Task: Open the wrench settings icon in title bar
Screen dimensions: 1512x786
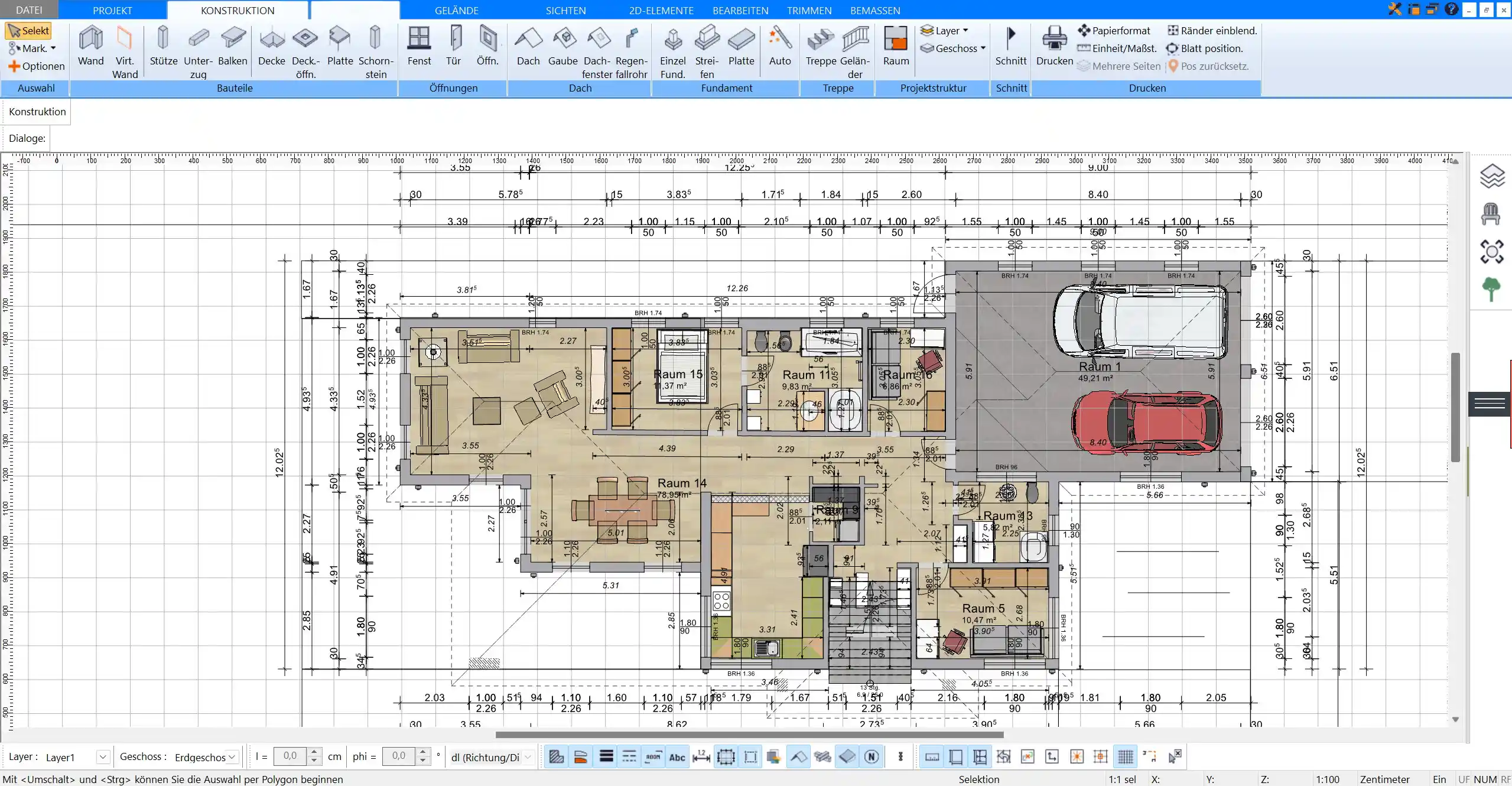Action: pyautogui.click(x=1394, y=9)
